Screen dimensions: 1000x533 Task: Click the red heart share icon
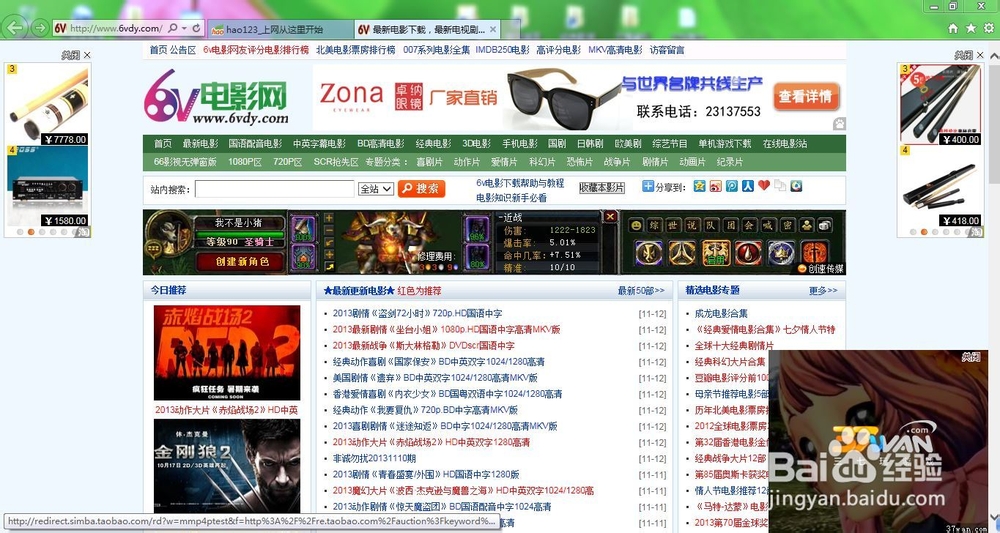coord(764,186)
